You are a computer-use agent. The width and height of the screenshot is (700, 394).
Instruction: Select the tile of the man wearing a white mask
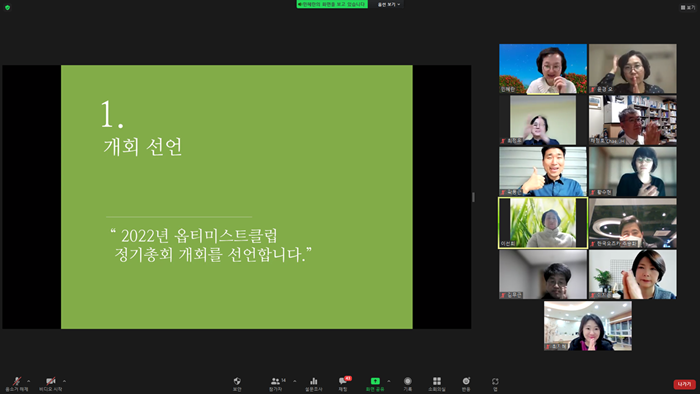(633, 223)
